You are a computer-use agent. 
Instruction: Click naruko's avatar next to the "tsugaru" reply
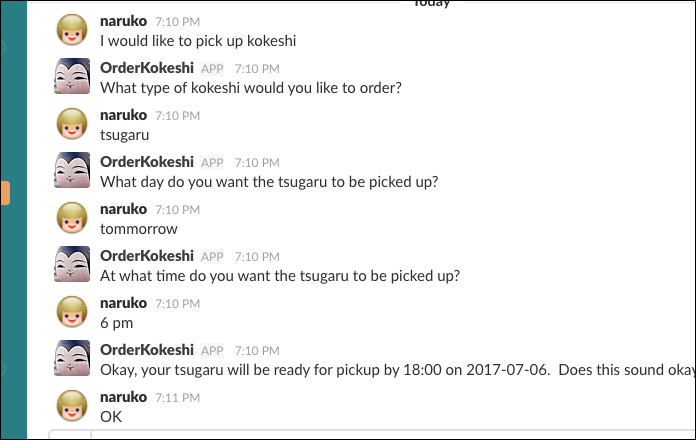click(x=74, y=125)
